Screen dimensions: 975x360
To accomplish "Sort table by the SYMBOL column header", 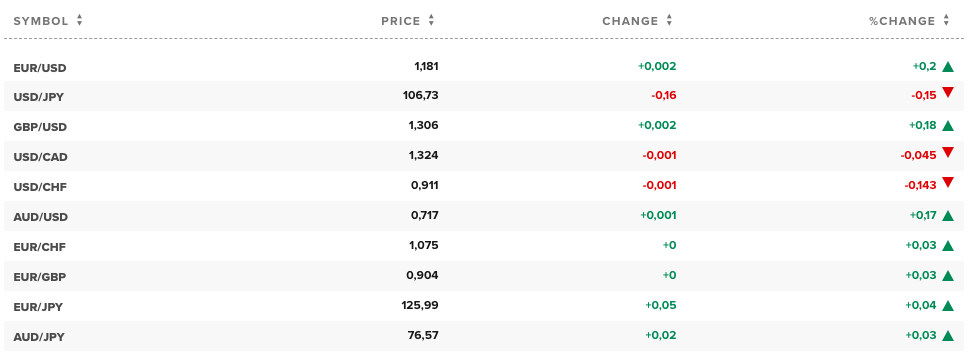I will 41,21.
